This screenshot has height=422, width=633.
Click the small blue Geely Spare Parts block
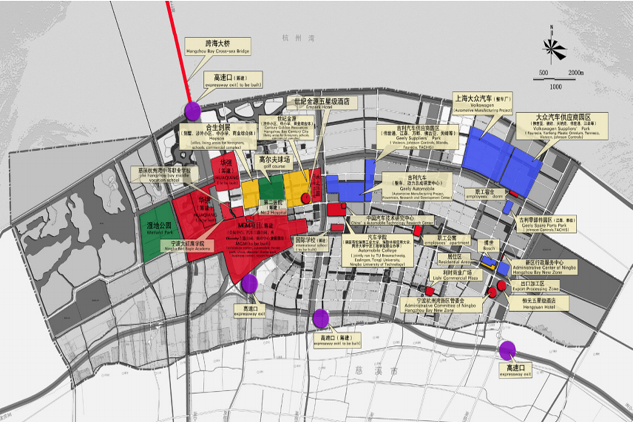pos(508,208)
